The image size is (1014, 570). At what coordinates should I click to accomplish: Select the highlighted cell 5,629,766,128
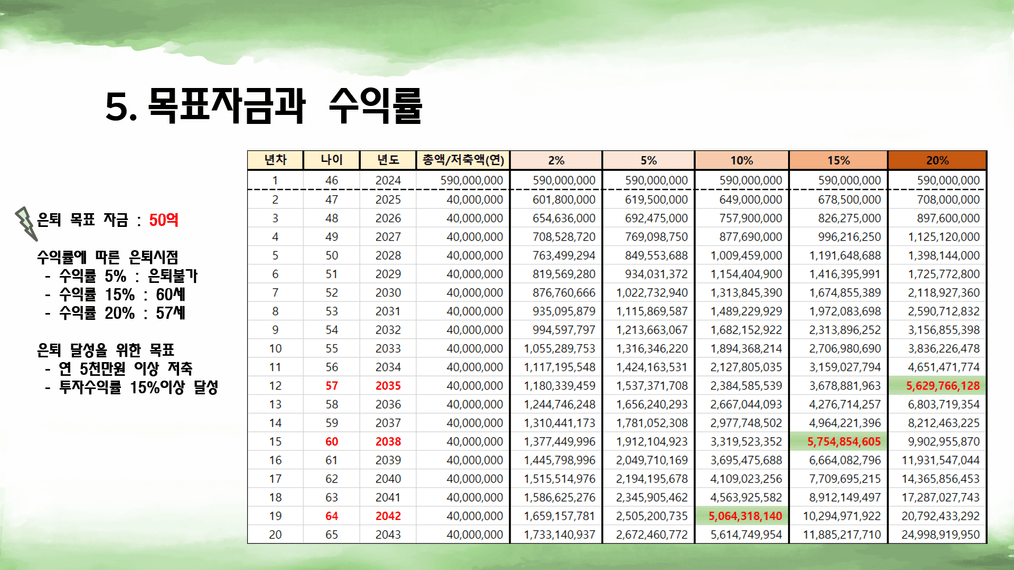coord(937,386)
